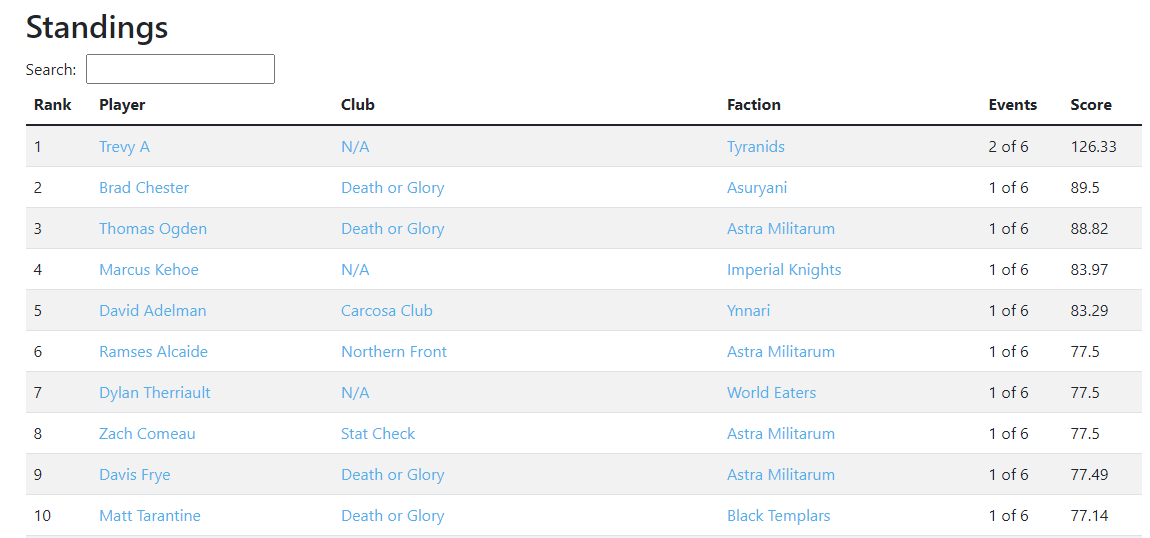Open the Zach Comeau player link

coord(147,434)
